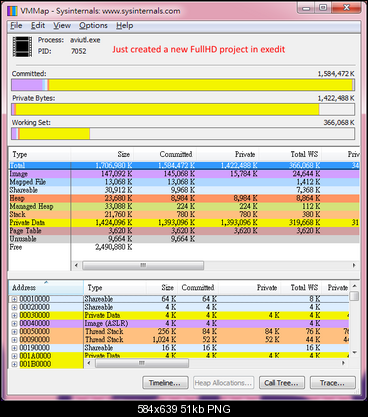Select the Private Data summary row
368x417 pixels.
click(x=184, y=223)
